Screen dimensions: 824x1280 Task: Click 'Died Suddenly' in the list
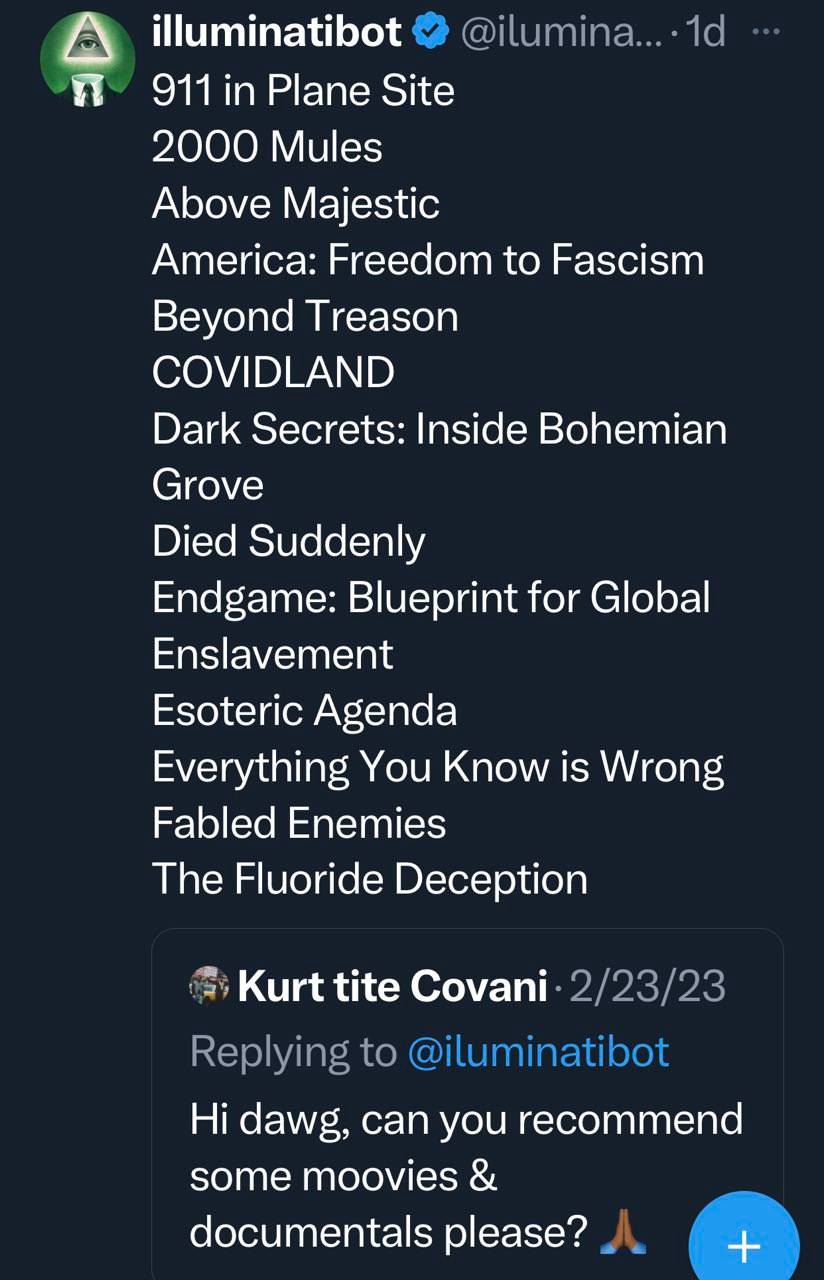point(288,542)
